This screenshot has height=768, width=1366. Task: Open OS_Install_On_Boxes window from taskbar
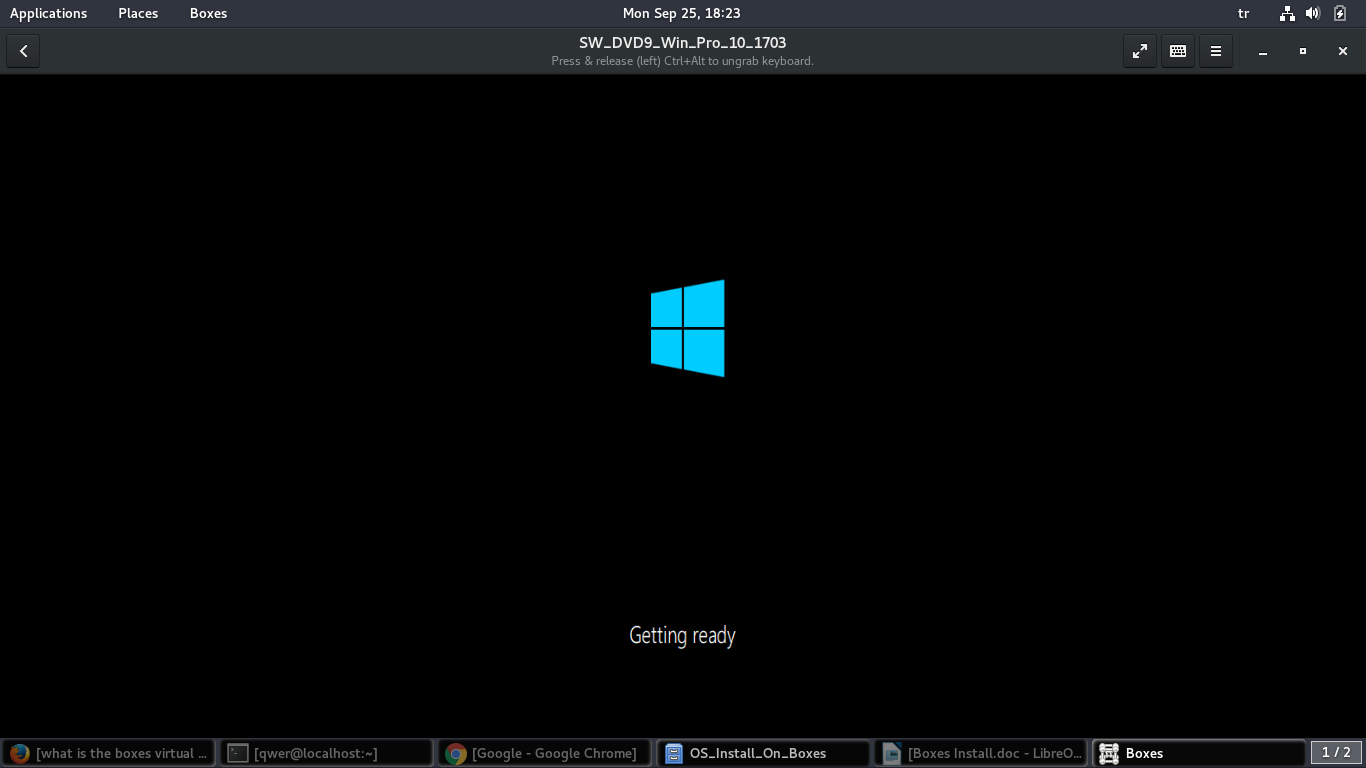(762, 753)
